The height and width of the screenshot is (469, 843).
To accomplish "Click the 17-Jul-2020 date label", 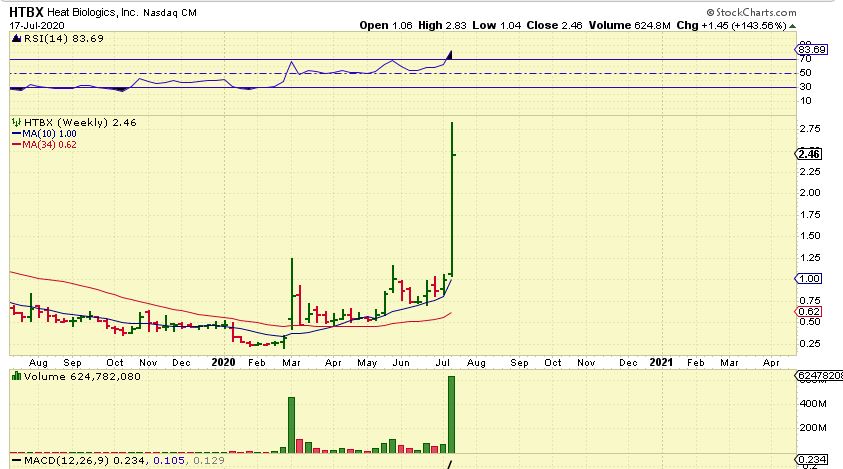I will (28, 25).
